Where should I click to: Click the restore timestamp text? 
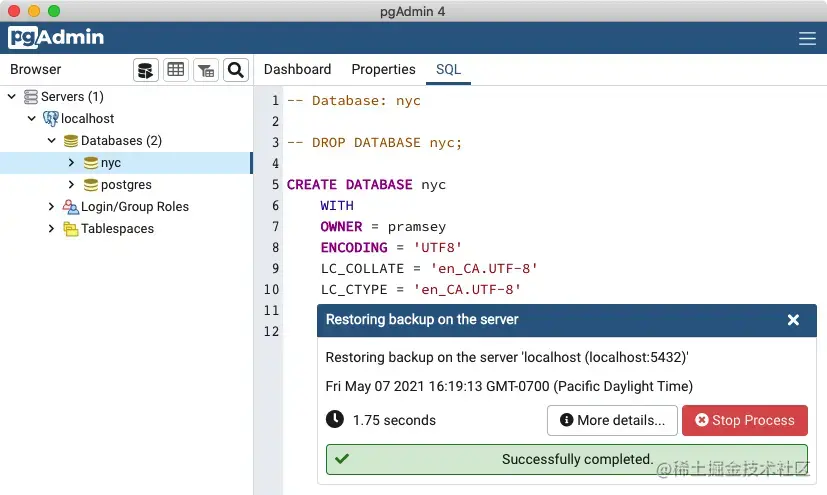(x=509, y=386)
